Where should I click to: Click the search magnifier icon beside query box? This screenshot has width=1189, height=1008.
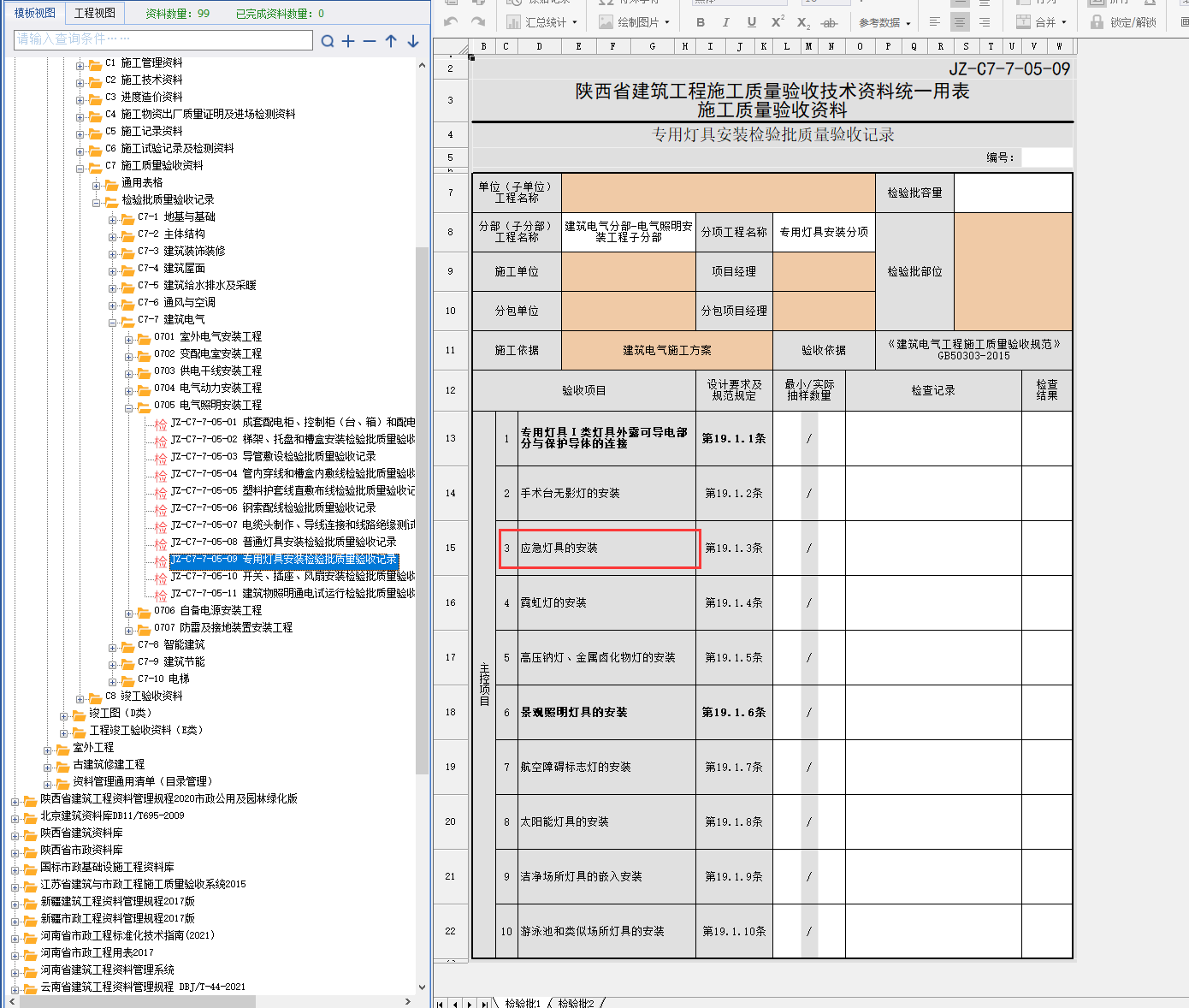(x=328, y=41)
